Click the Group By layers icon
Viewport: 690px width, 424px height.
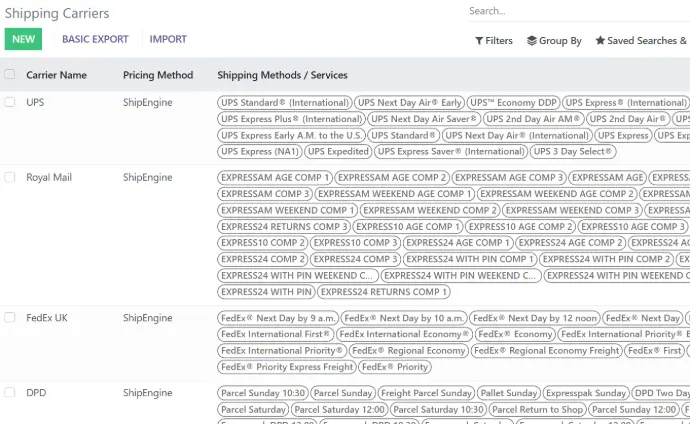(x=532, y=40)
